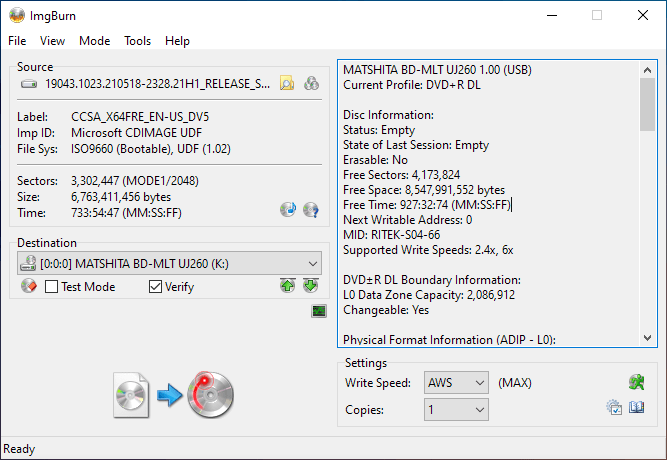Click the Imp ID value Microsoft CDIMAGE UDF

[137, 133]
